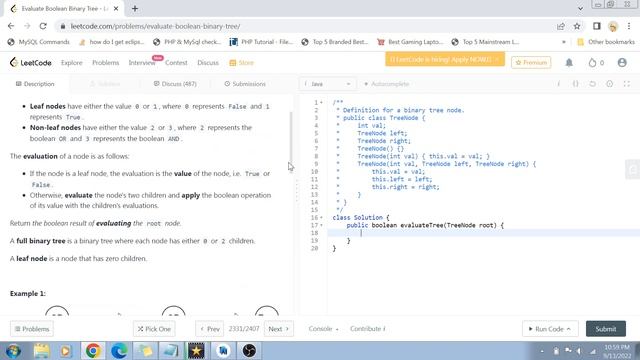Click the editor info icon
Screen dimensions: 640x360
coord(558,84)
